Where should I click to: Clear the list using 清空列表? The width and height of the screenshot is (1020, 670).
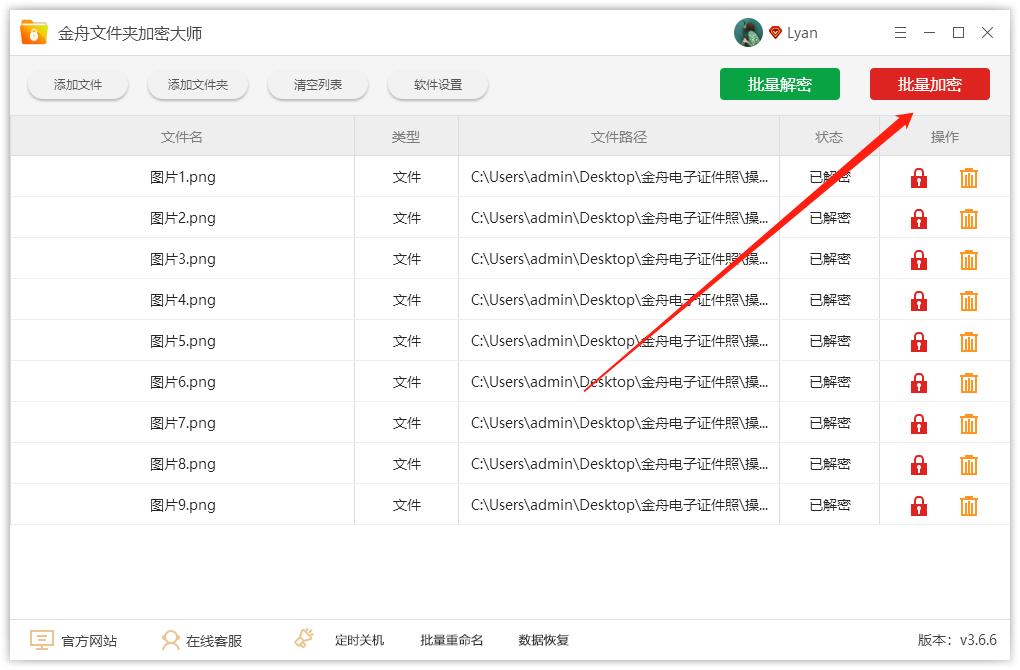[317, 85]
